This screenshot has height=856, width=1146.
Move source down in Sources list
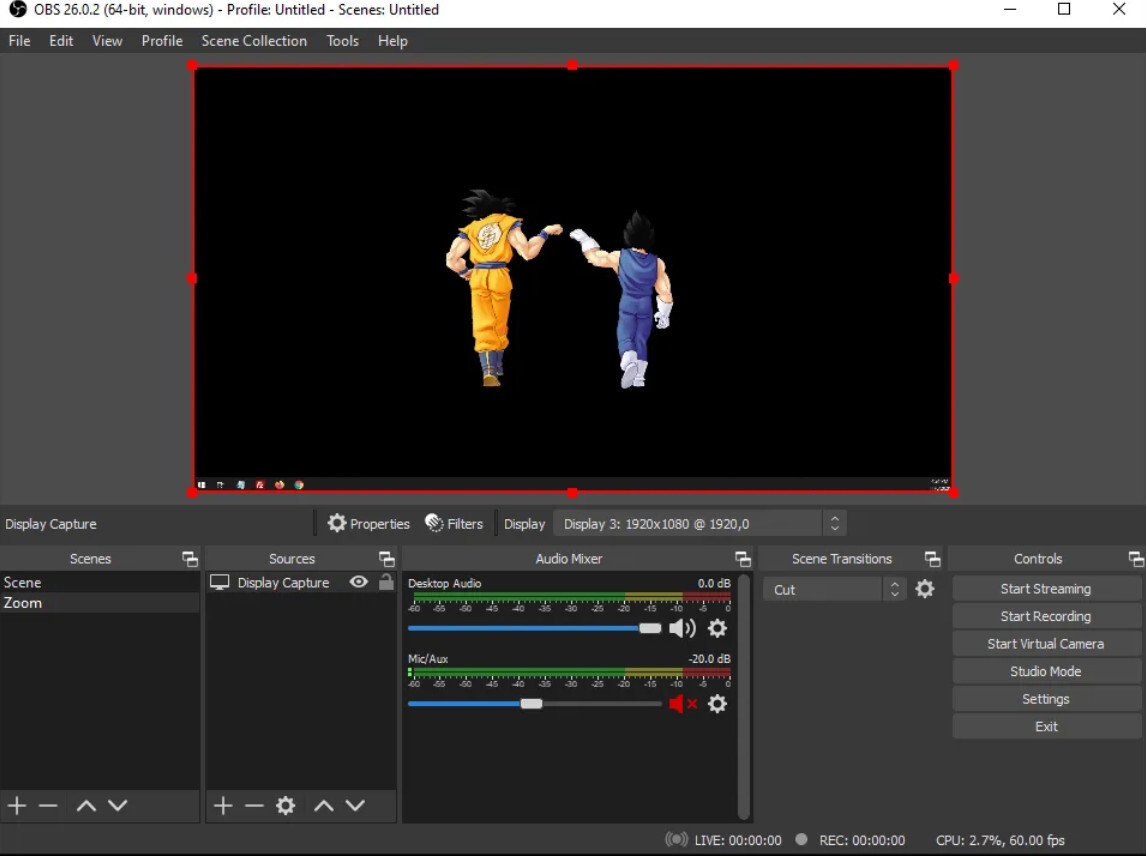tap(355, 806)
